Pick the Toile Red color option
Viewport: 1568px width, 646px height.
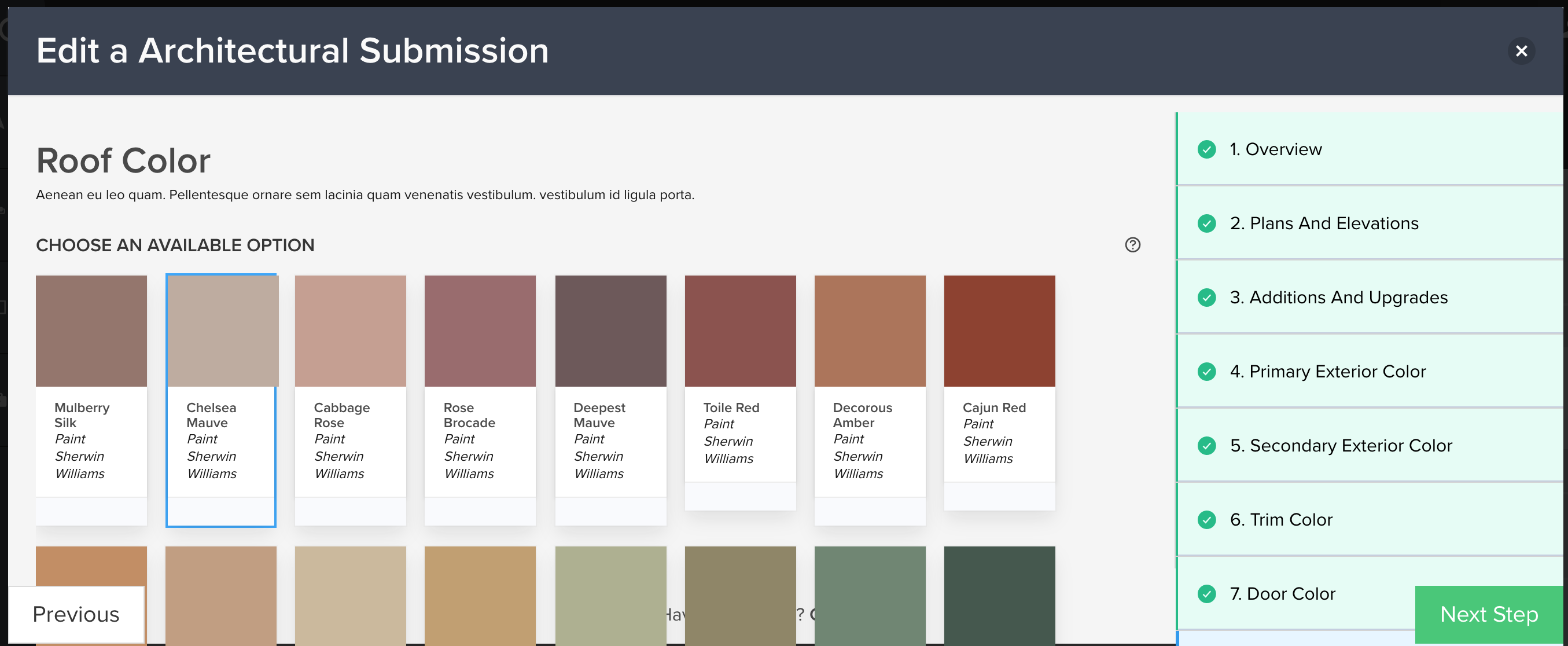coord(739,331)
